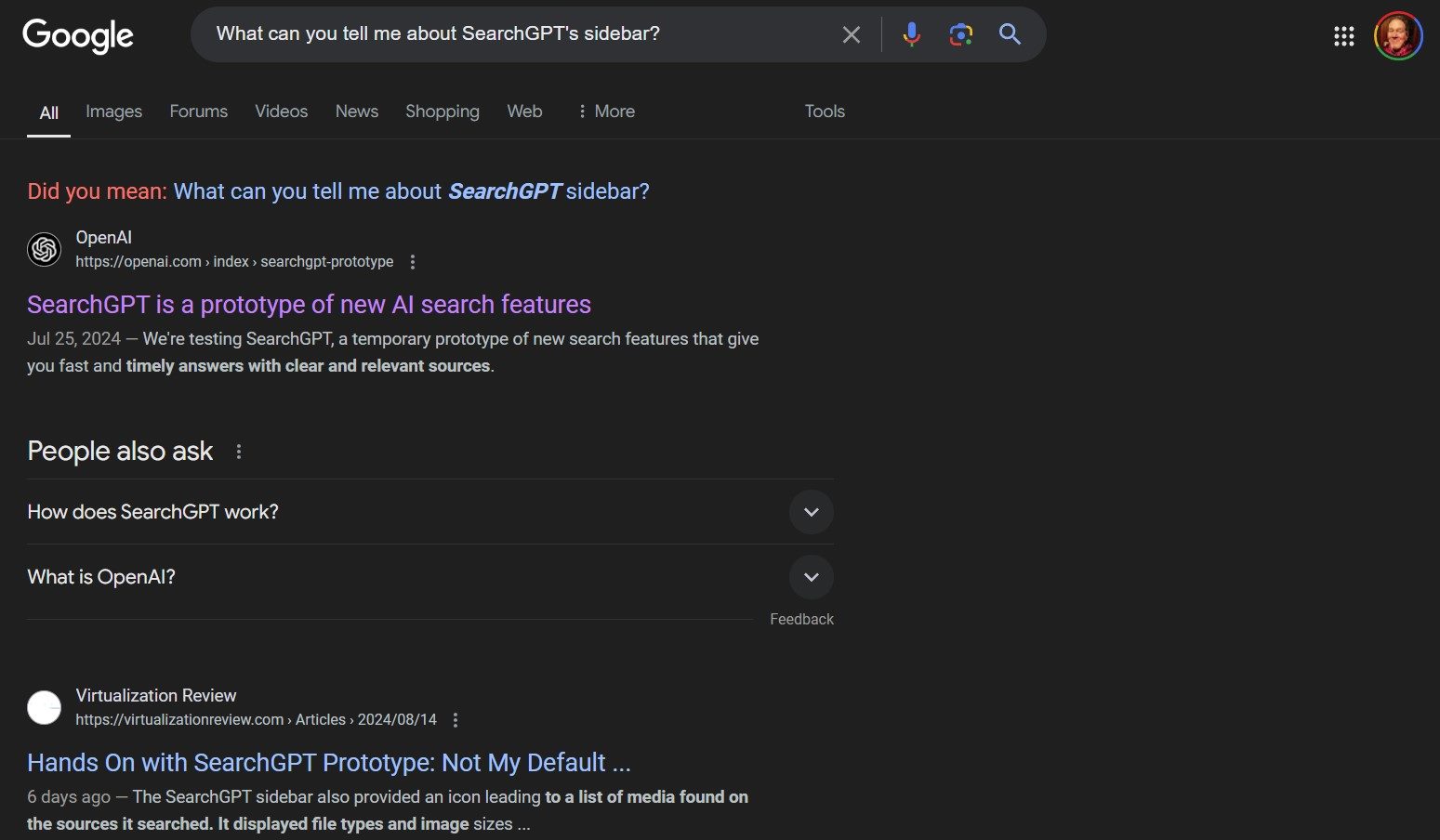The image size is (1440, 840).
Task: Click the virtualizationreview.com result URL
Action: pyautogui.click(x=256, y=720)
